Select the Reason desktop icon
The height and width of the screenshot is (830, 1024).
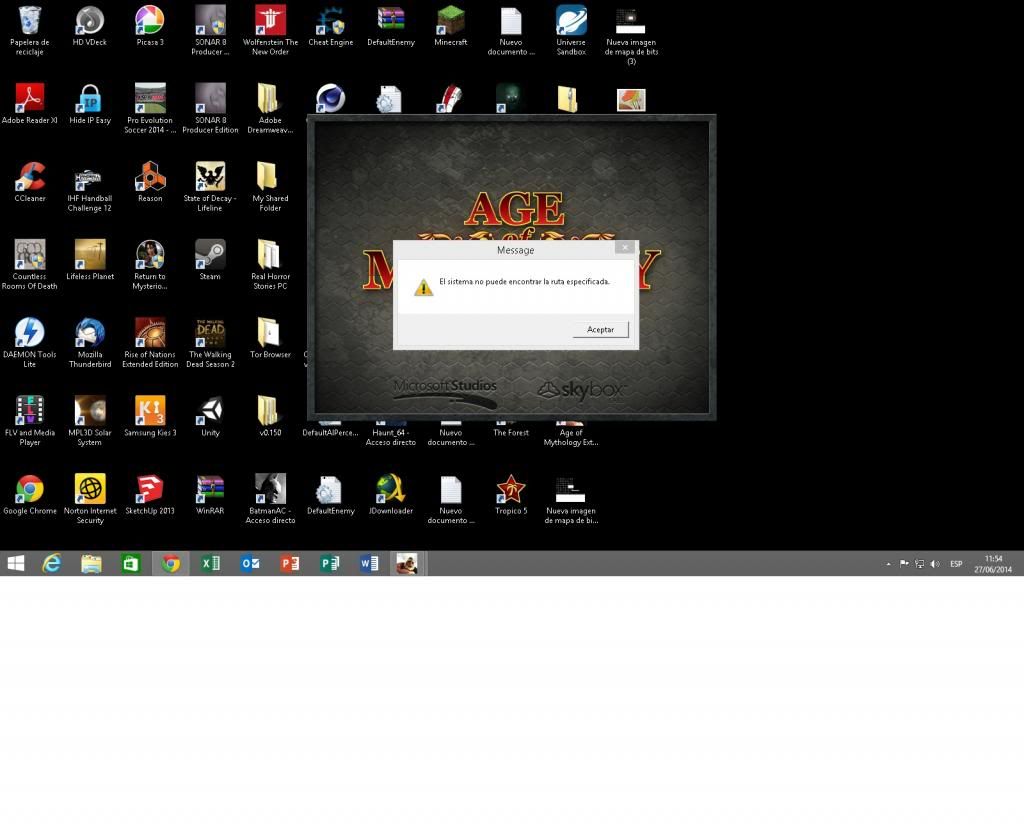coord(150,183)
